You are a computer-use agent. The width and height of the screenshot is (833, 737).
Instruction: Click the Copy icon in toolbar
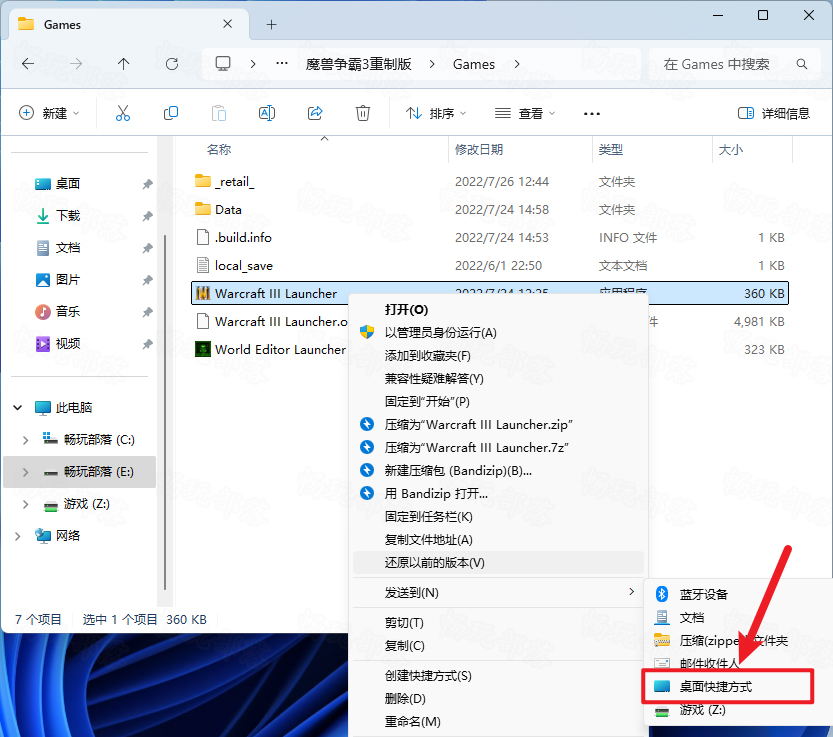click(171, 113)
